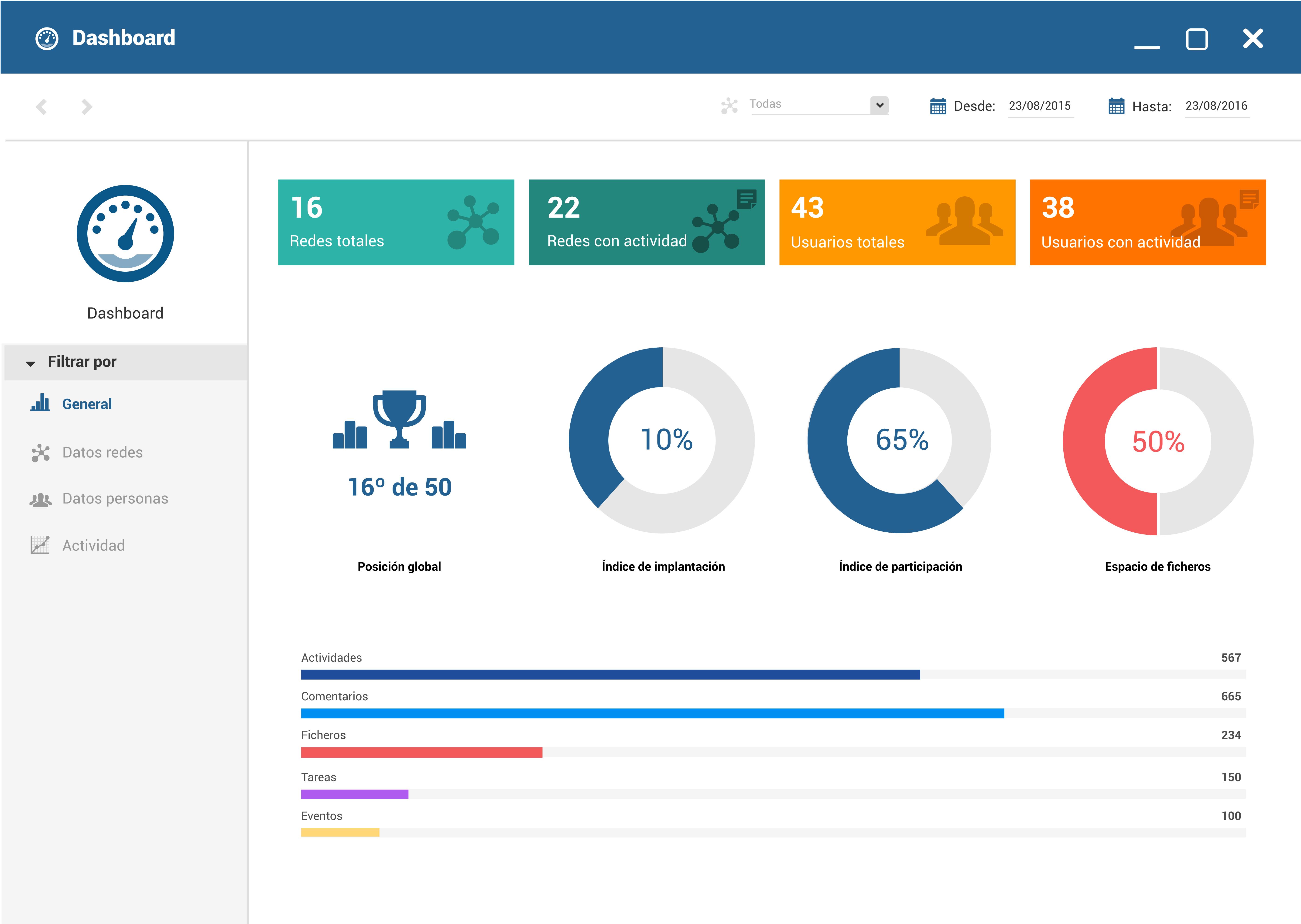Screen dimensions: 1301x924
Task: Click the Comentarios progress bar
Action: pos(773,713)
